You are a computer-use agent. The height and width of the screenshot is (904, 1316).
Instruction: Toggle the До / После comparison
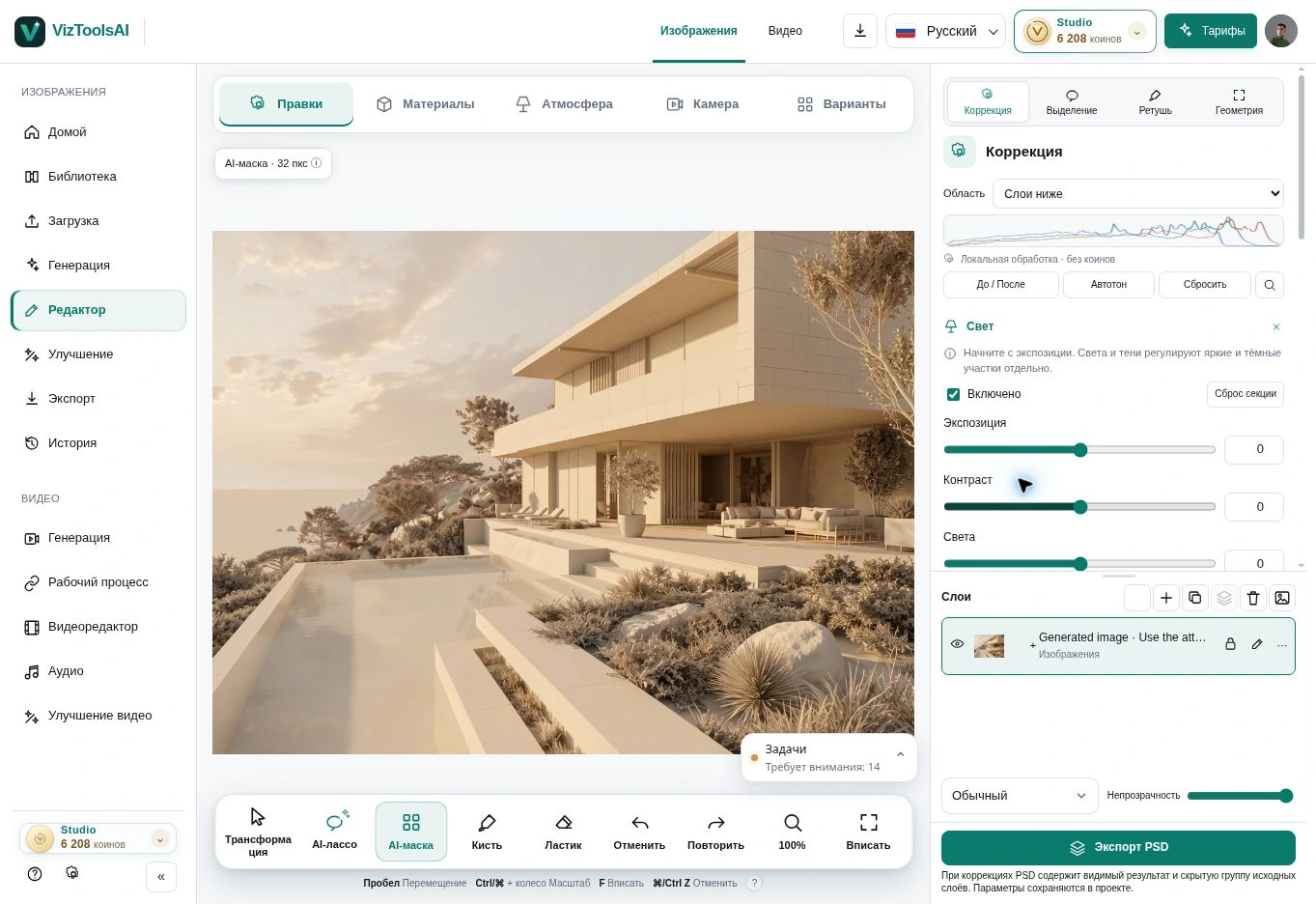coord(1000,285)
